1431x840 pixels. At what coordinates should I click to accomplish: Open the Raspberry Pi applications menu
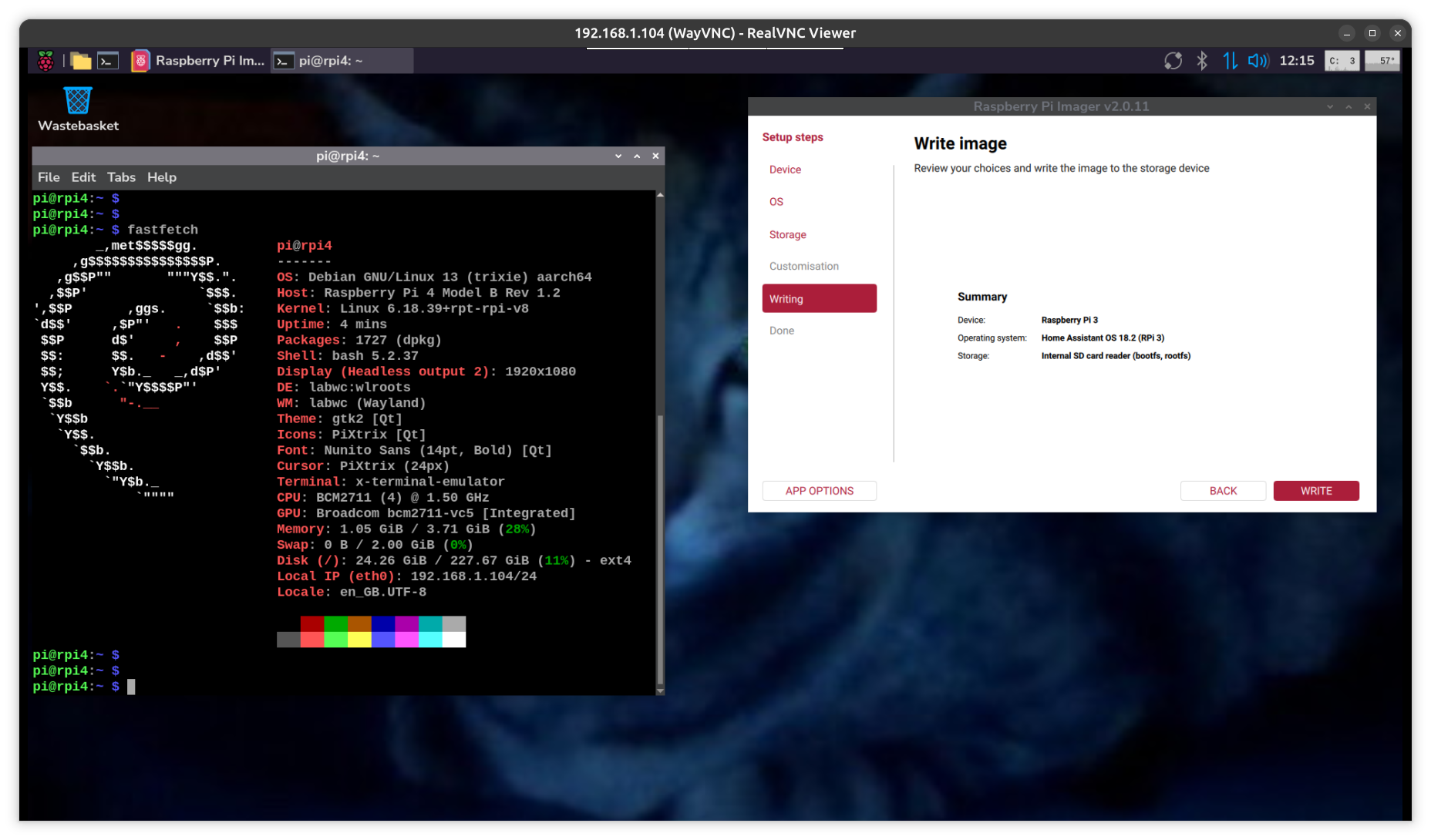pyautogui.click(x=45, y=61)
